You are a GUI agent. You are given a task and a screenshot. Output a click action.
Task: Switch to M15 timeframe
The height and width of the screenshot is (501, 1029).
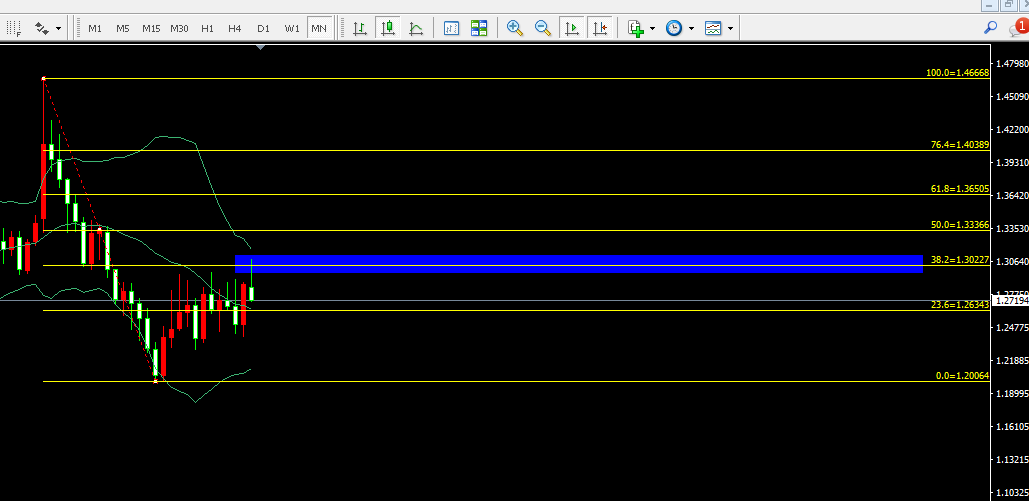tap(151, 28)
